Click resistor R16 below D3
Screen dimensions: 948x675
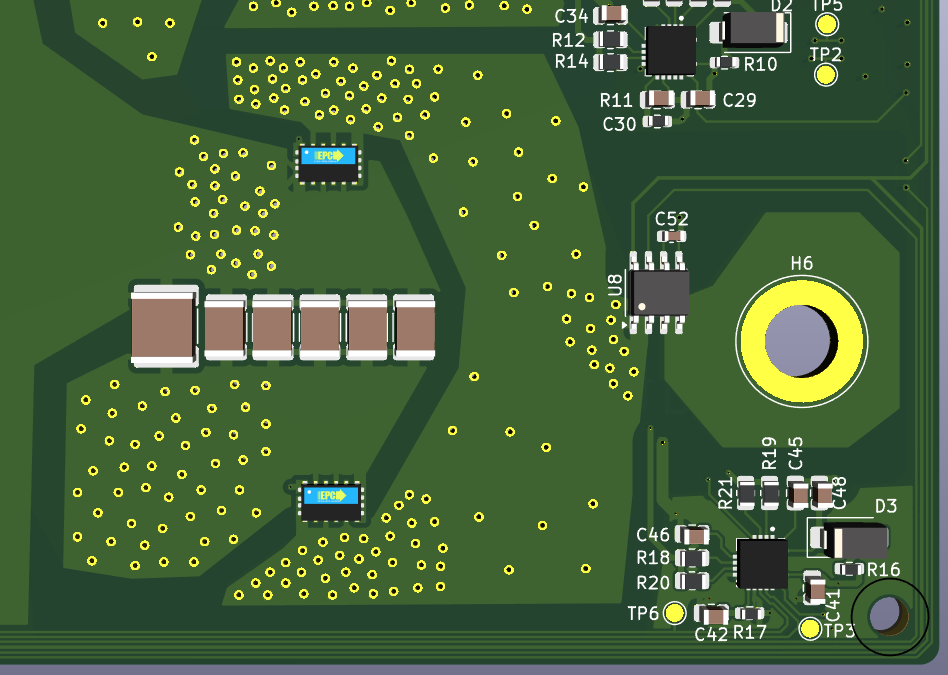click(848, 569)
